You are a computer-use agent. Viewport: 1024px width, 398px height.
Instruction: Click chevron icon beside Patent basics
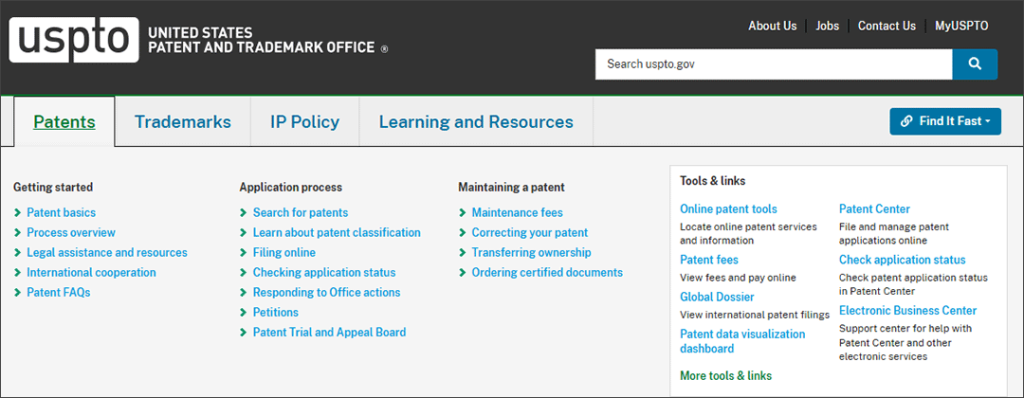tap(18, 212)
